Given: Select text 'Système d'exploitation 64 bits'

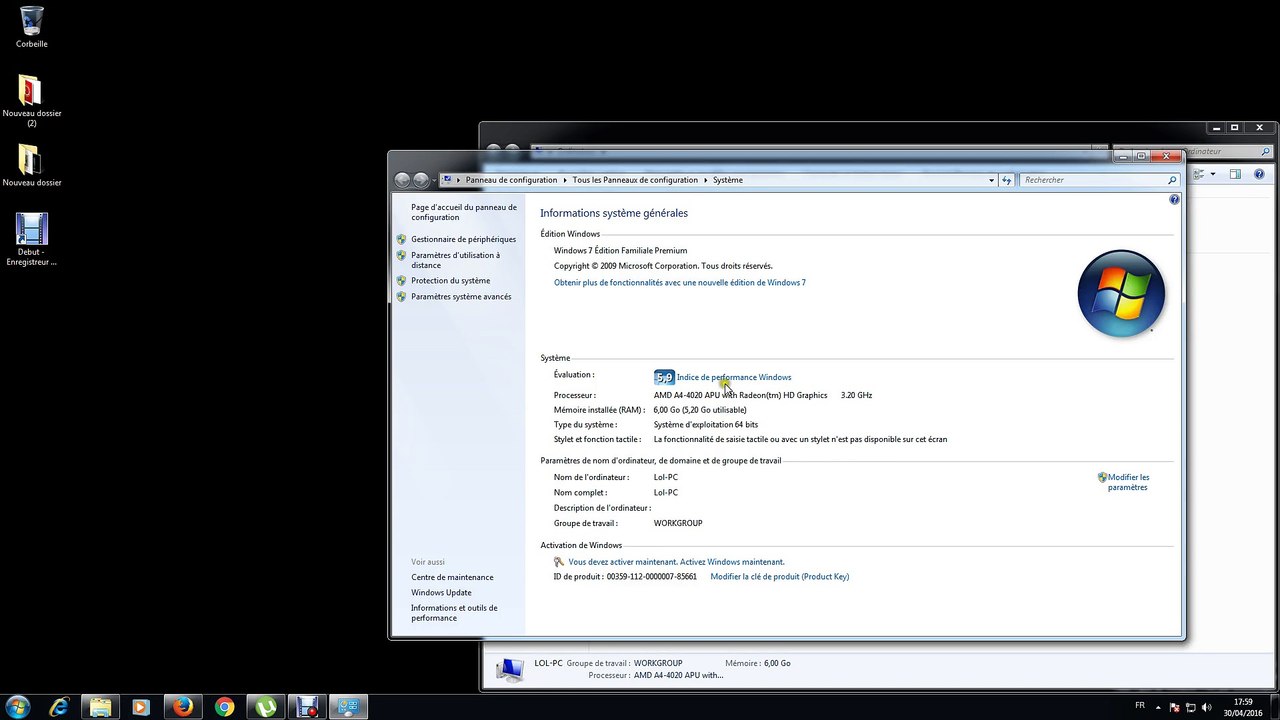Looking at the screenshot, I should 706,425.
